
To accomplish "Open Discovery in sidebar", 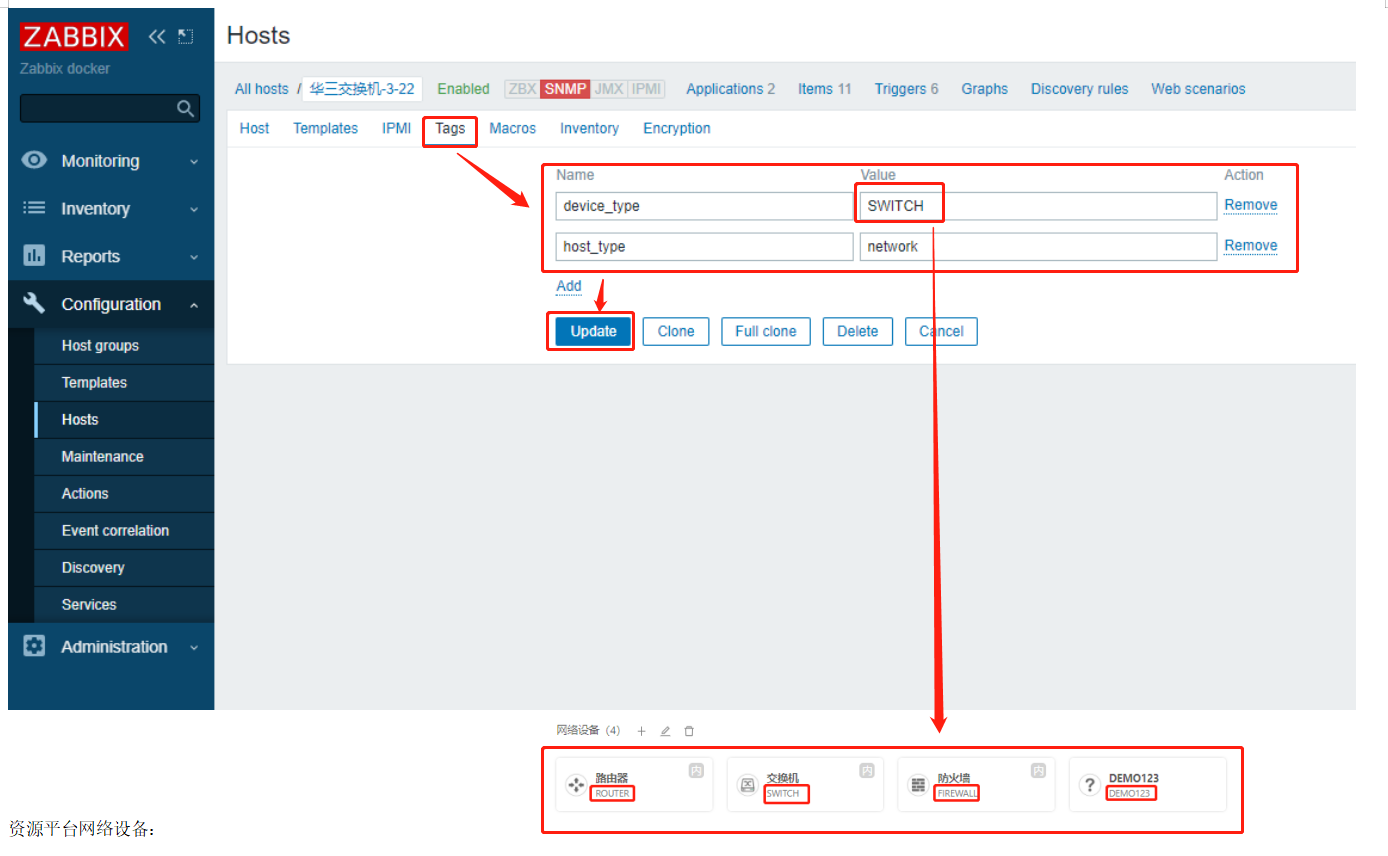I will tap(124, 568).
